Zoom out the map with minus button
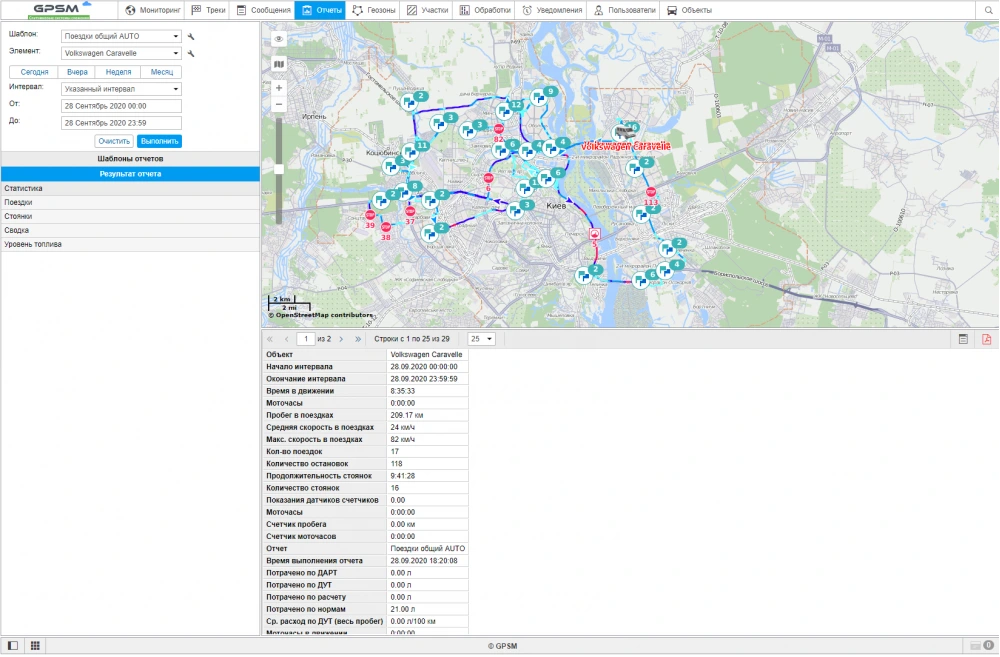Viewport: 1000px width, 657px height. (279, 104)
